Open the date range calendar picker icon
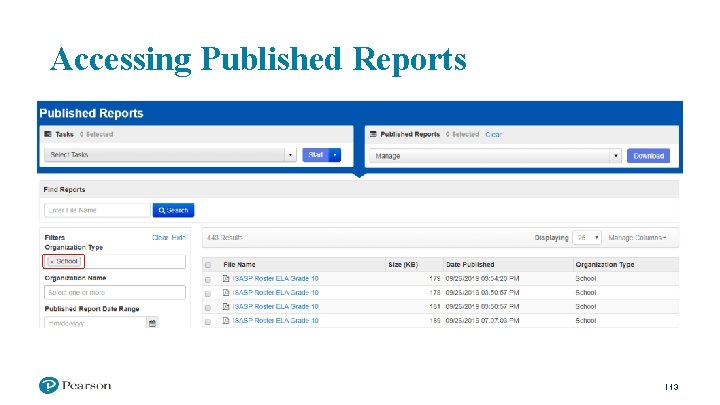Image resolution: width=720 pixels, height=405 pixels. coord(152,323)
